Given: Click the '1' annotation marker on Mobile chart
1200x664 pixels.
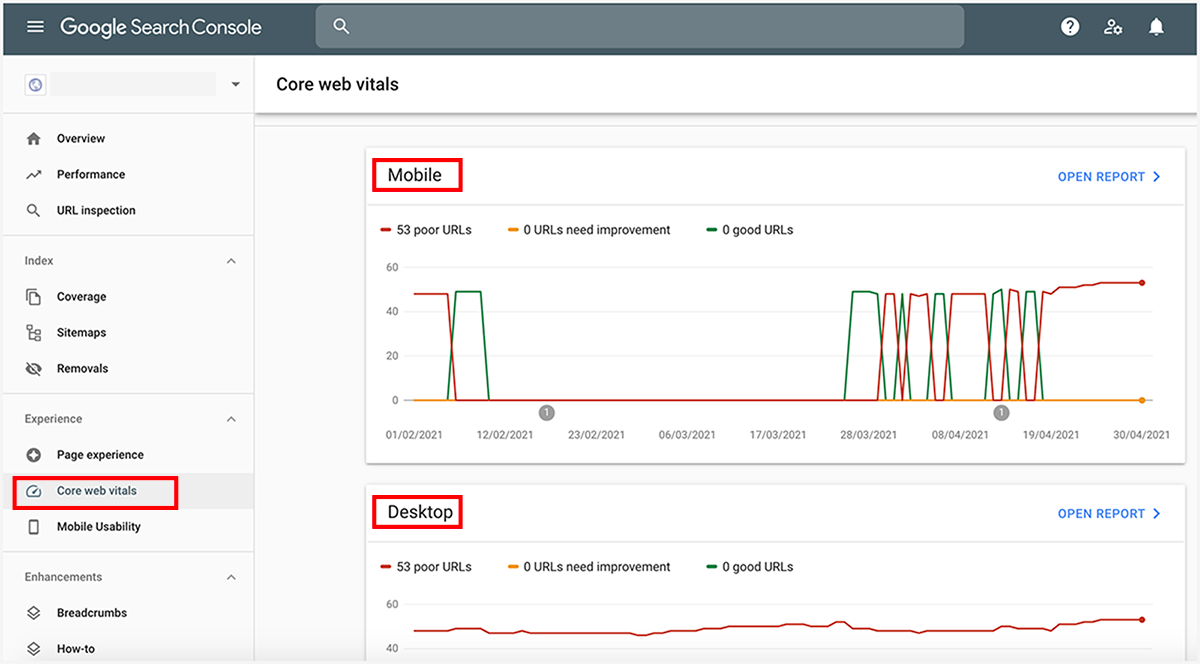Looking at the screenshot, I should click(x=546, y=412).
